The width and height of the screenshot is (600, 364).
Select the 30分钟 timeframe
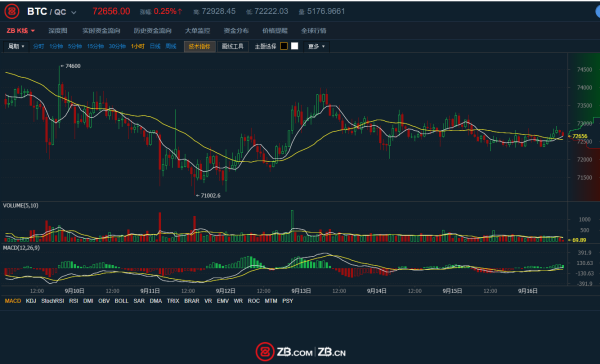pyautogui.click(x=117, y=46)
